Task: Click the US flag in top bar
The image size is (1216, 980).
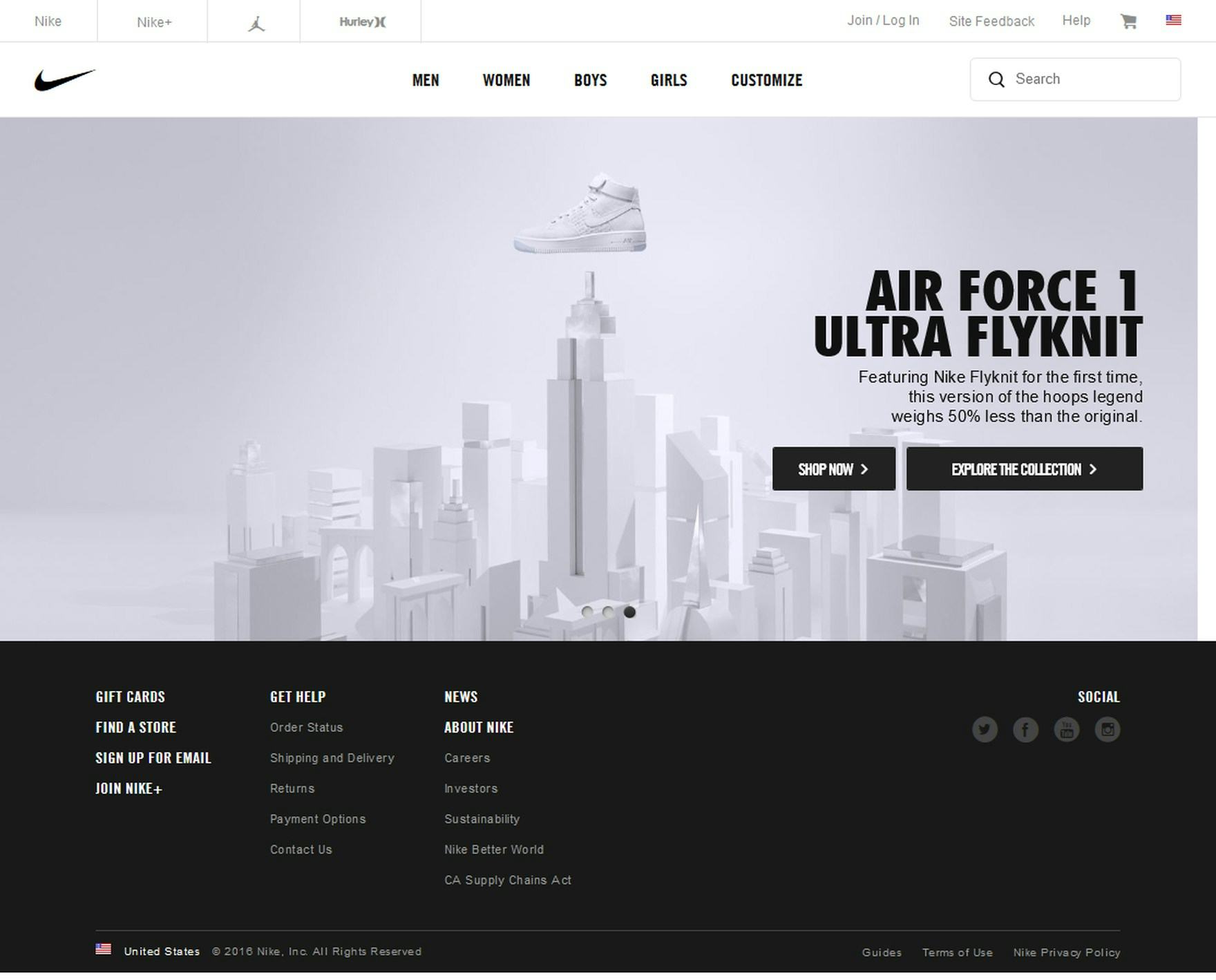Action: tap(1173, 20)
